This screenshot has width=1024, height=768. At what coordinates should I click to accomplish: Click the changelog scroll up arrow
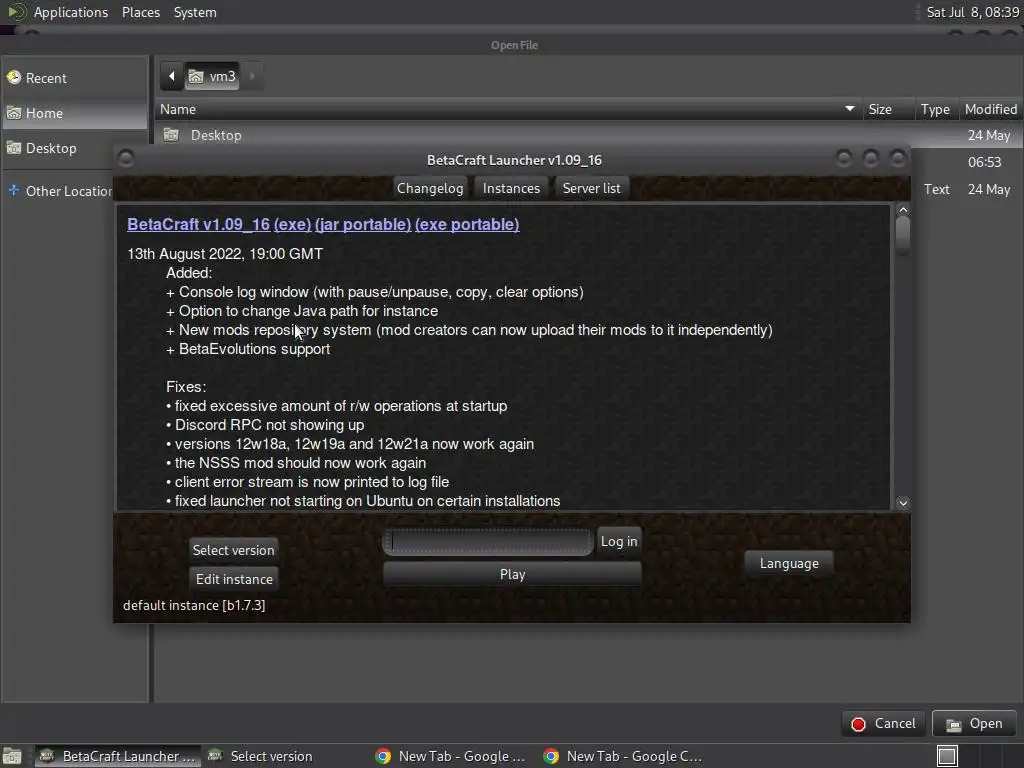(903, 210)
